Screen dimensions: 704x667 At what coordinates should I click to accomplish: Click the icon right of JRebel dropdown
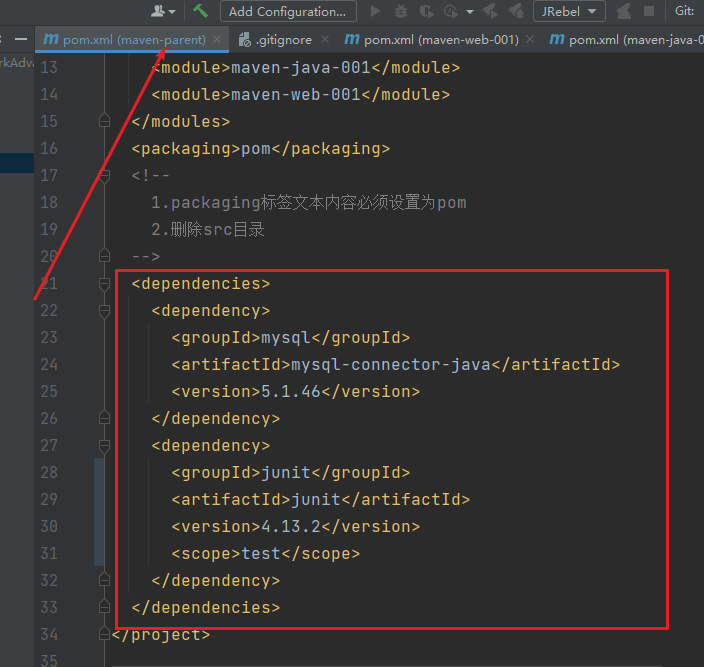pyautogui.click(x=623, y=11)
